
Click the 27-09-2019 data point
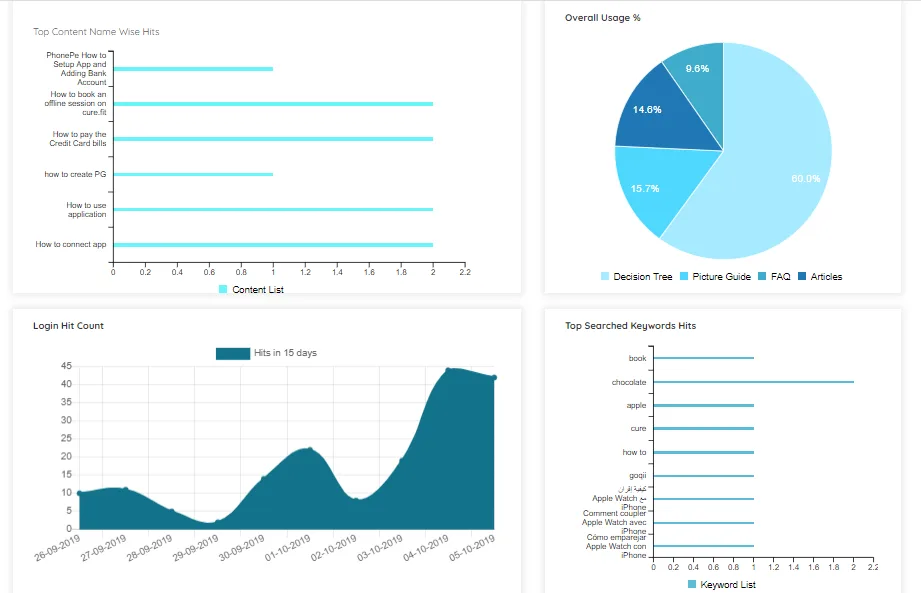coord(125,489)
